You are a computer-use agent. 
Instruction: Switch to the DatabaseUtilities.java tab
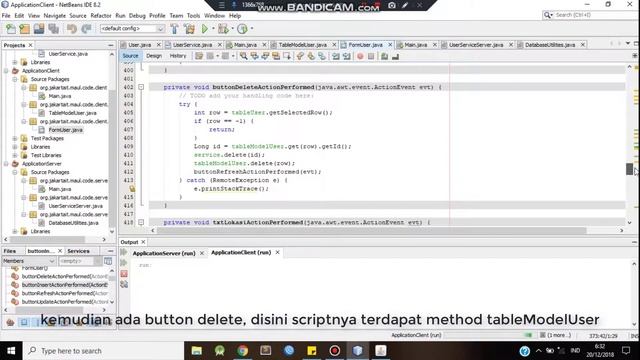click(x=550, y=45)
